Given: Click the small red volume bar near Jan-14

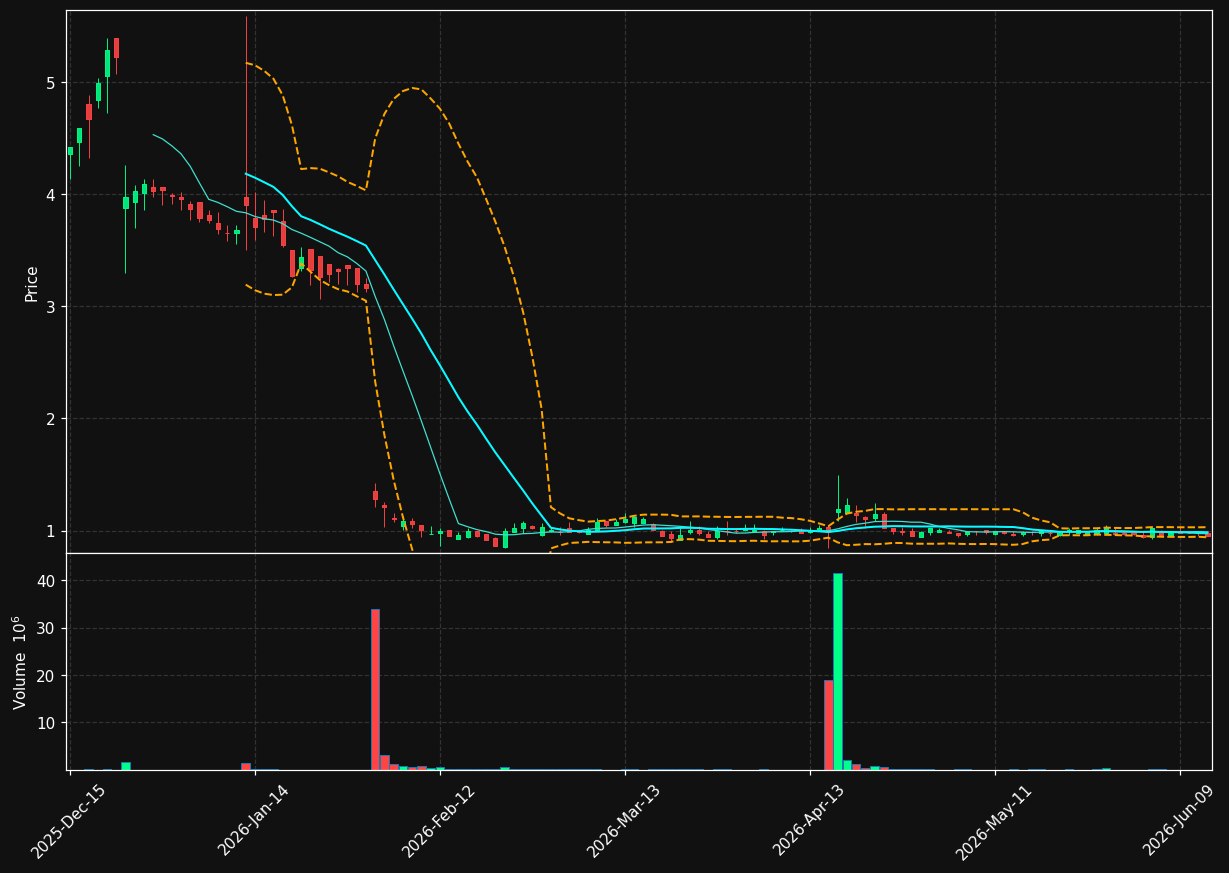Looking at the screenshot, I should pos(246,766).
